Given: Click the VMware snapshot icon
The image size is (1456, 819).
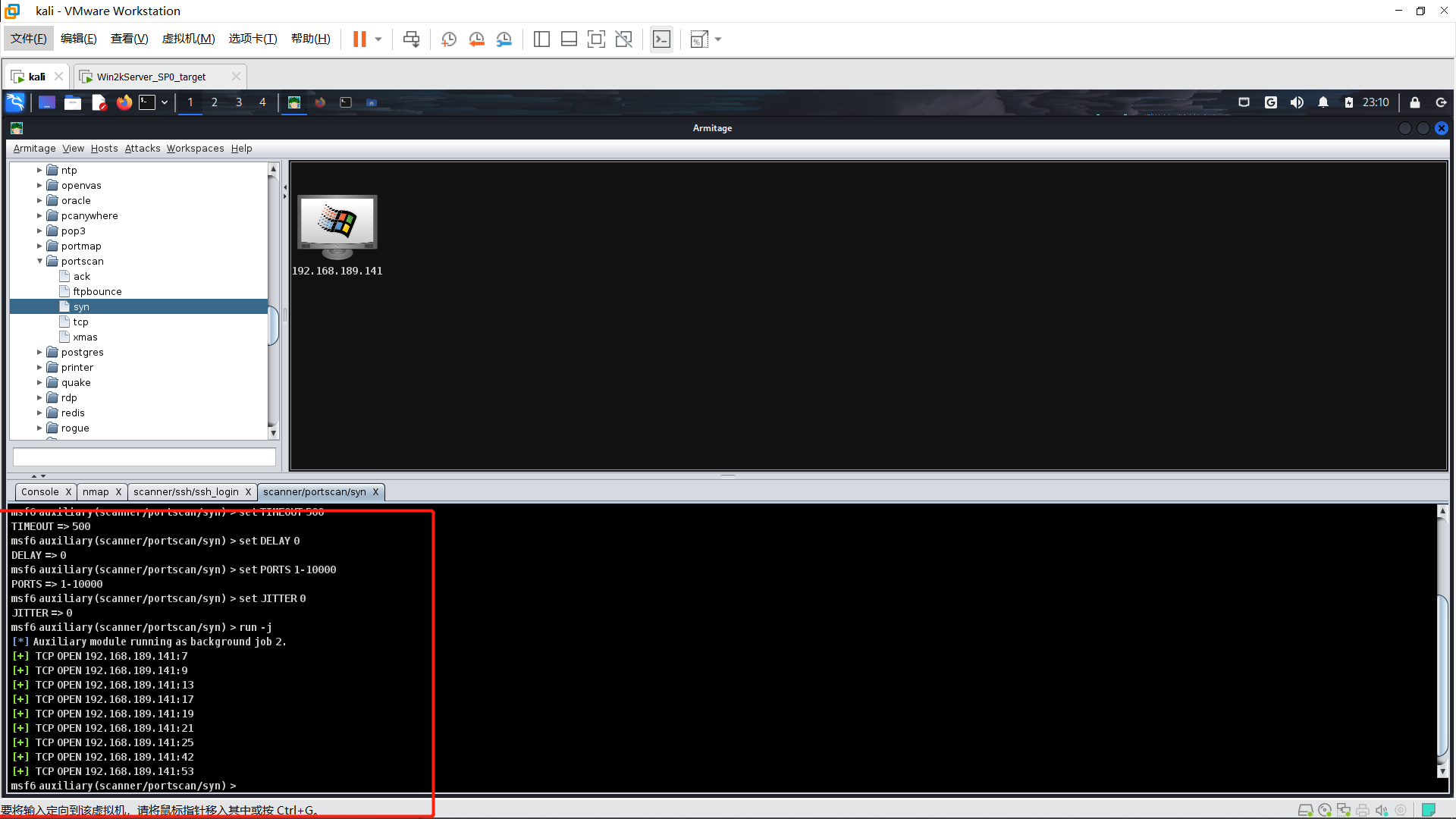Looking at the screenshot, I should coord(448,39).
